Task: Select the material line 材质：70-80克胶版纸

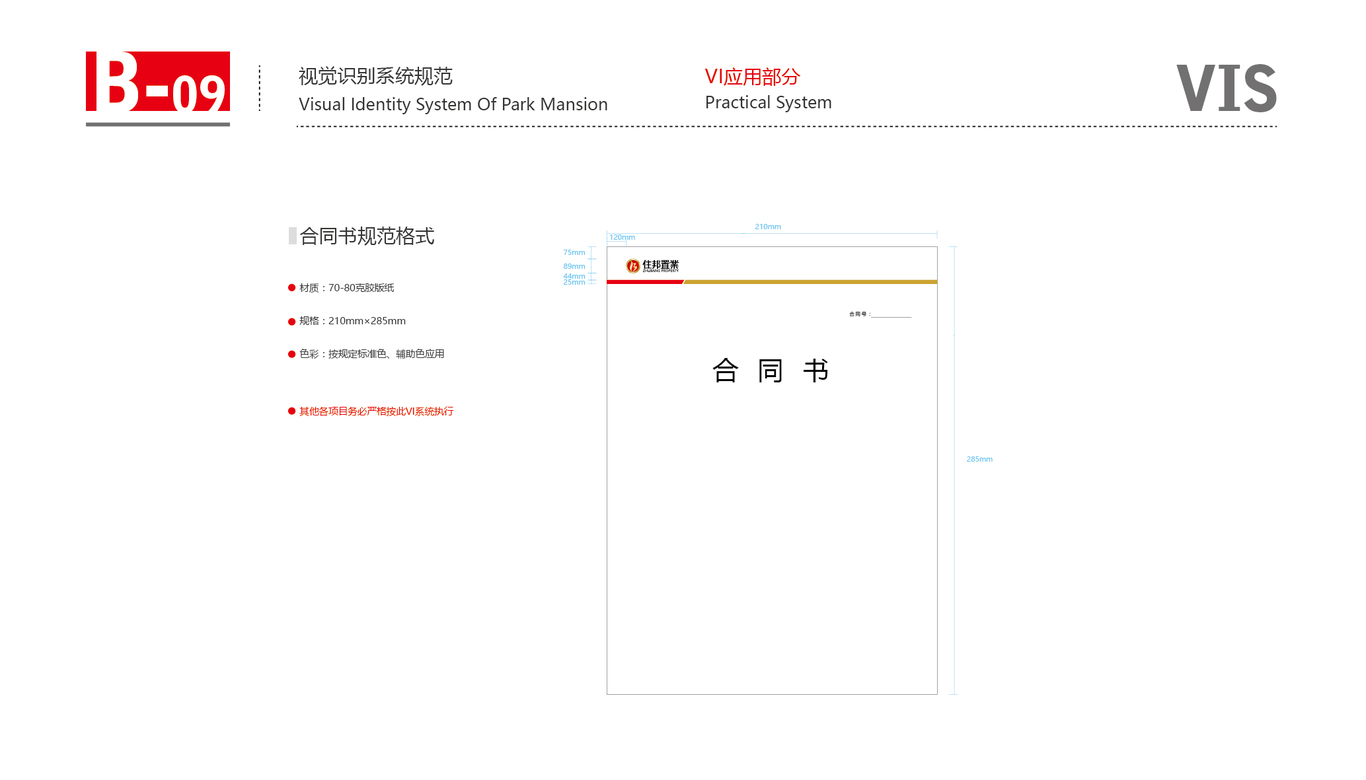Action: [x=347, y=288]
